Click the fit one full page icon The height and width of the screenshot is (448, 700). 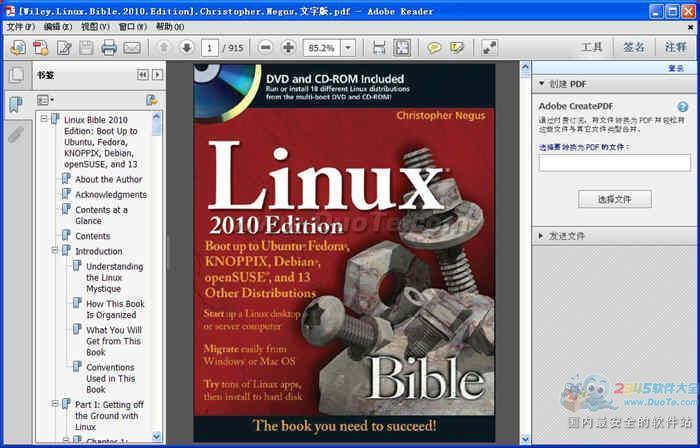(x=402, y=47)
